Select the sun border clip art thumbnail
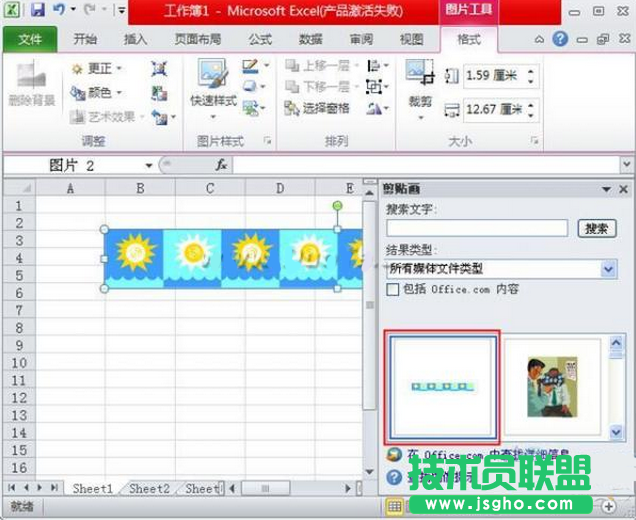 tap(443, 387)
